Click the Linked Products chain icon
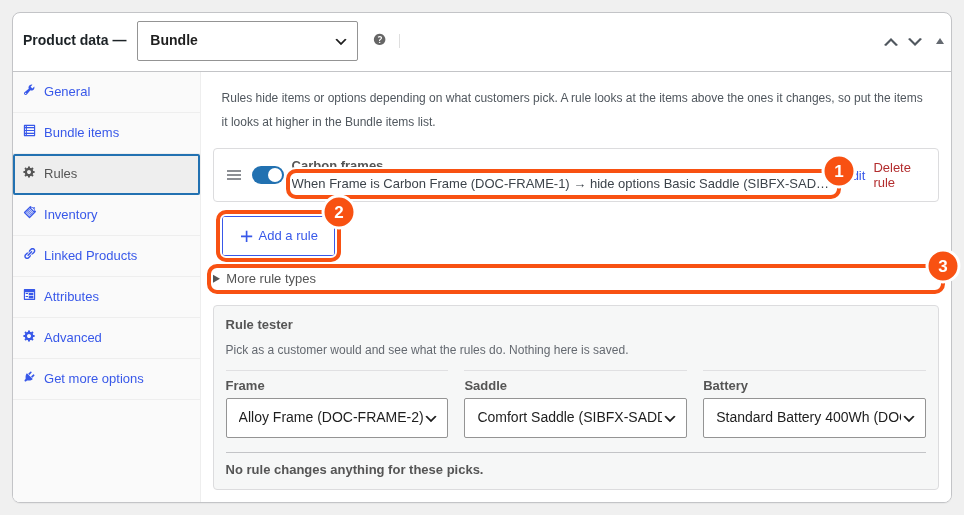 (x=29, y=254)
